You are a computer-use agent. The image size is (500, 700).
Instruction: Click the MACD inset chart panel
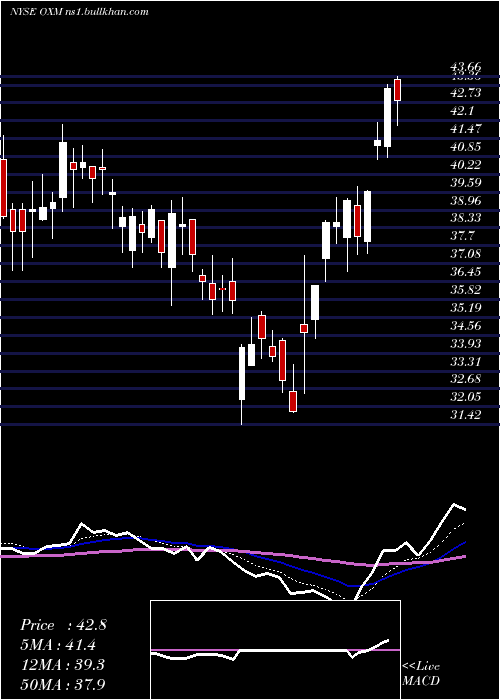click(275, 650)
